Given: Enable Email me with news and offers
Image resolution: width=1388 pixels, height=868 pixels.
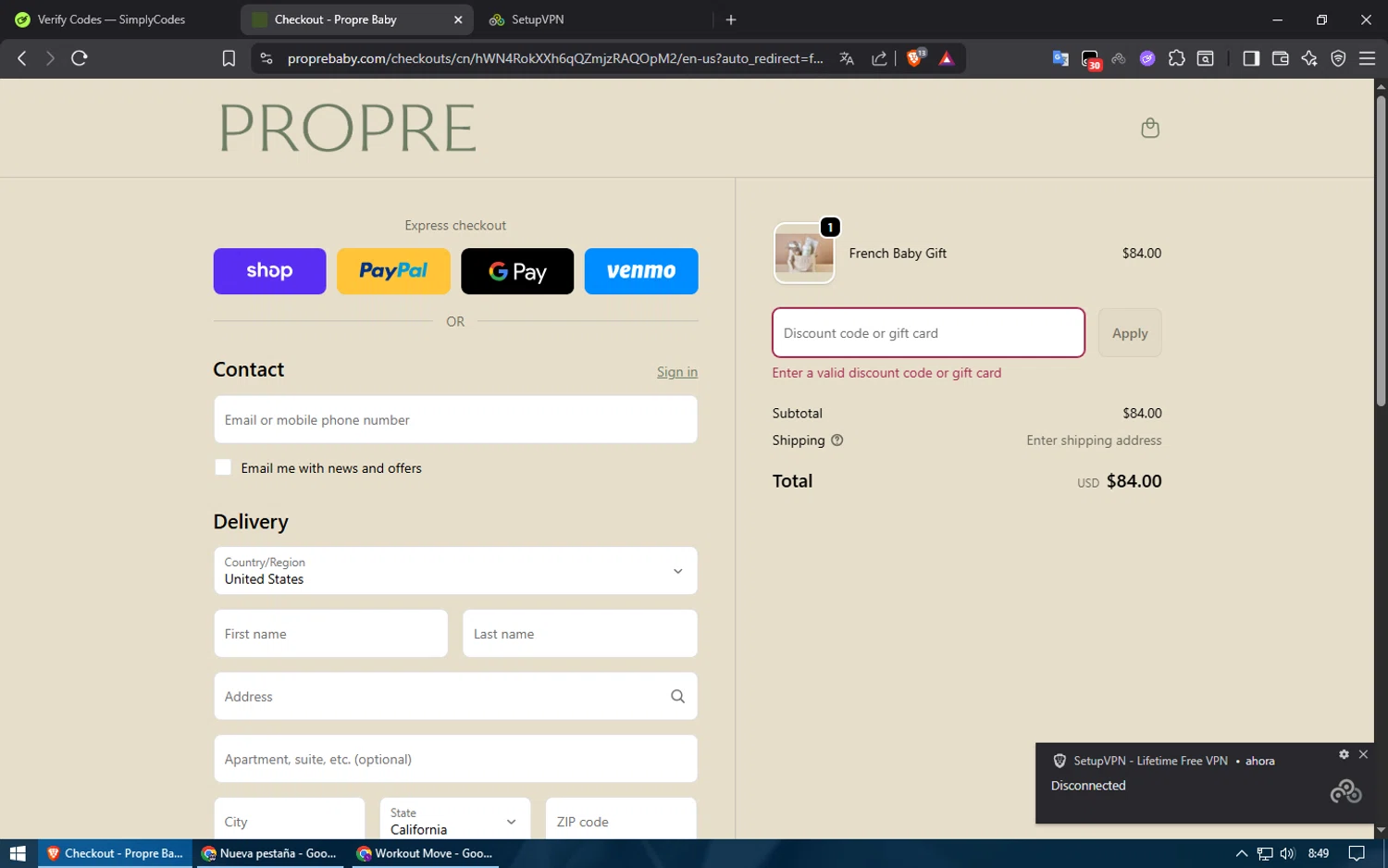Looking at the screenshot, I should pyautogui.click(x=223, y=467).
